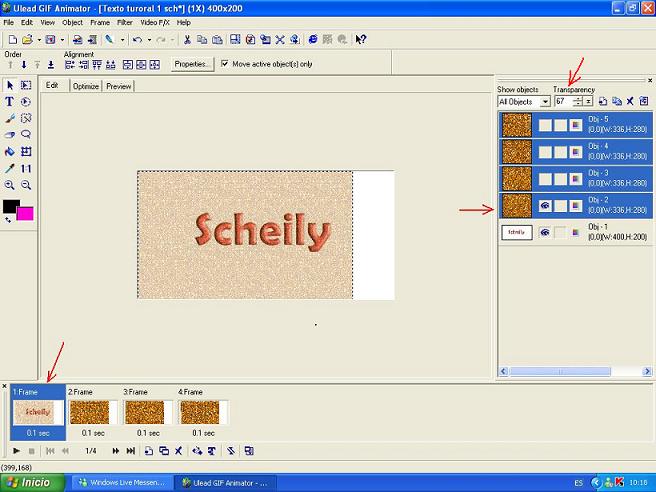Image resolution: width=656 pixels, height=492 pixels.
Task: Click Duplicate Frame icon in frame panel
Action: tap(164, 451)
